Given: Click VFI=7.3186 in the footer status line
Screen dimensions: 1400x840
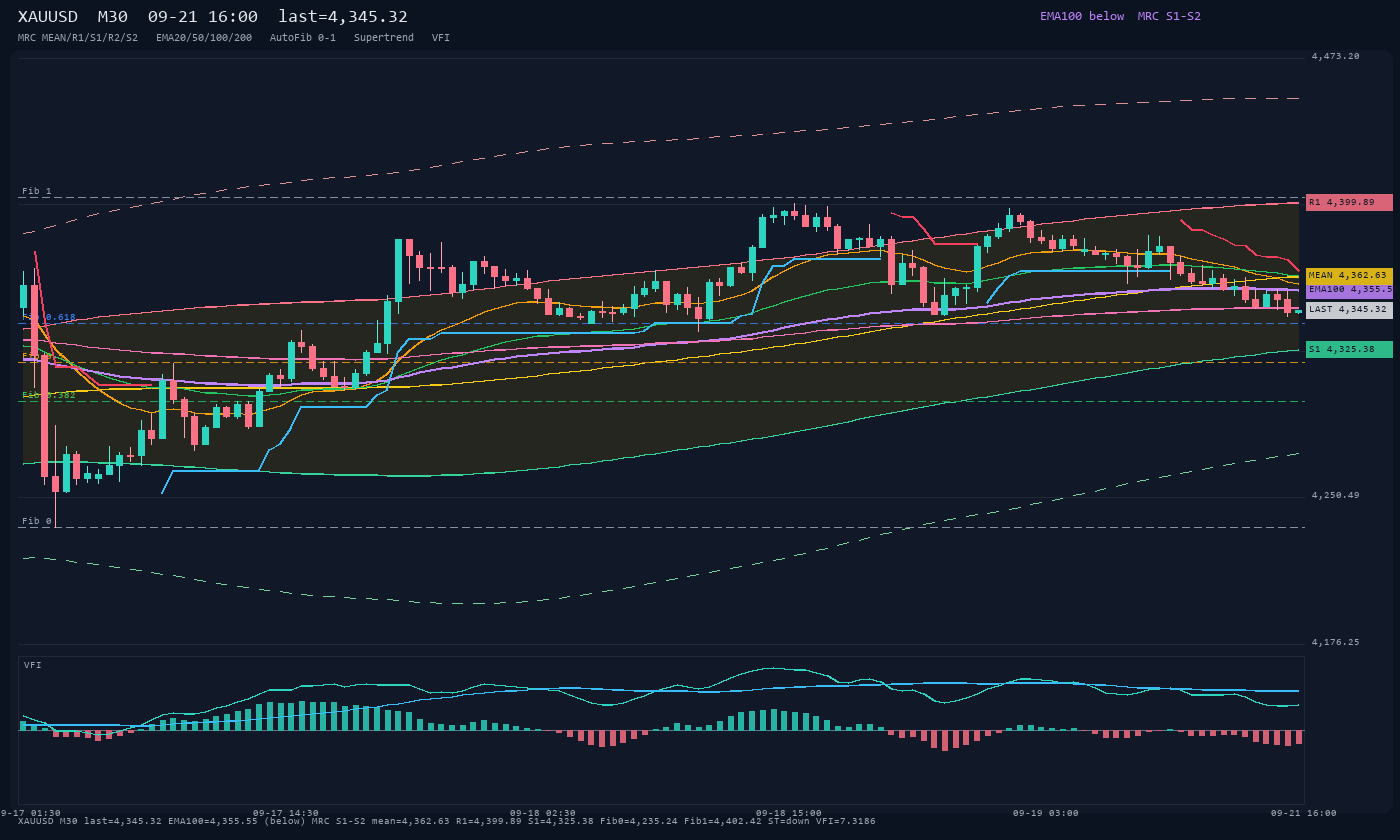Looking at the screenshot, I should (847, 821).
